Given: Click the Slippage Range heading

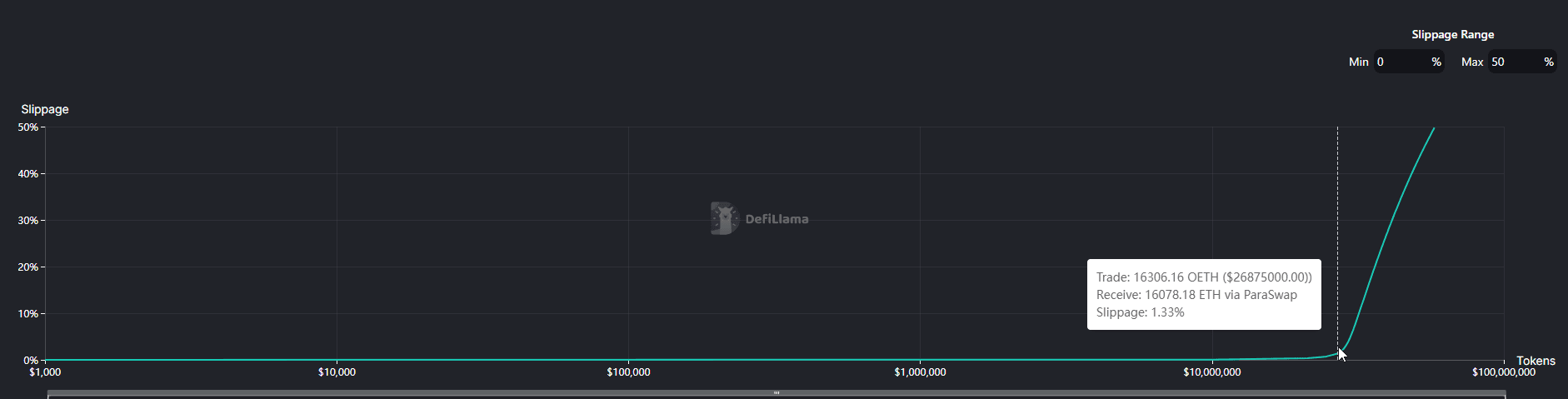Looking at the screenshot, I should (1452, 35).
